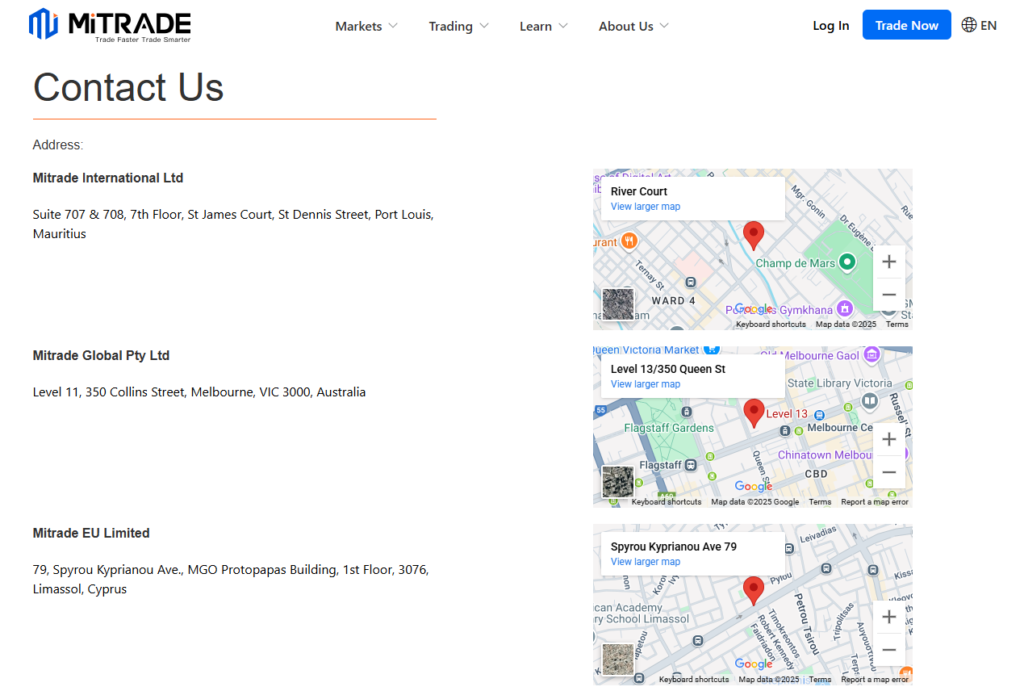
Task: Click Old Melbourne Gaol marker icon
Action: coord(871,355)
